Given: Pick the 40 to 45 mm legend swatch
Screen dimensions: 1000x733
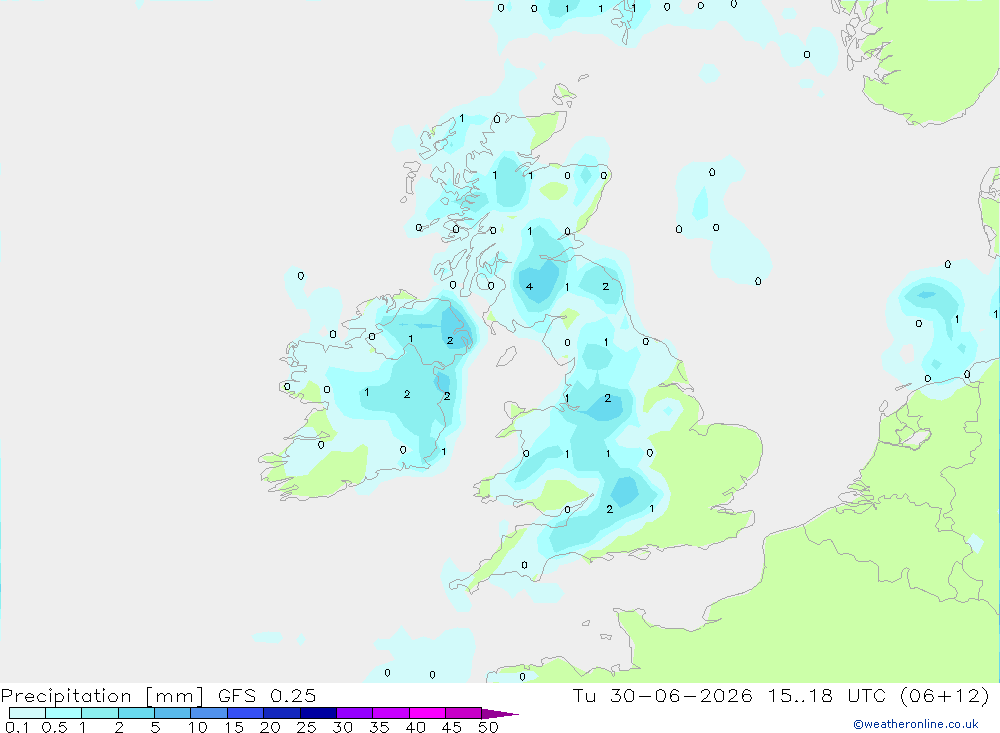Looking at the screenshot, I should click(x=427, y=713).
